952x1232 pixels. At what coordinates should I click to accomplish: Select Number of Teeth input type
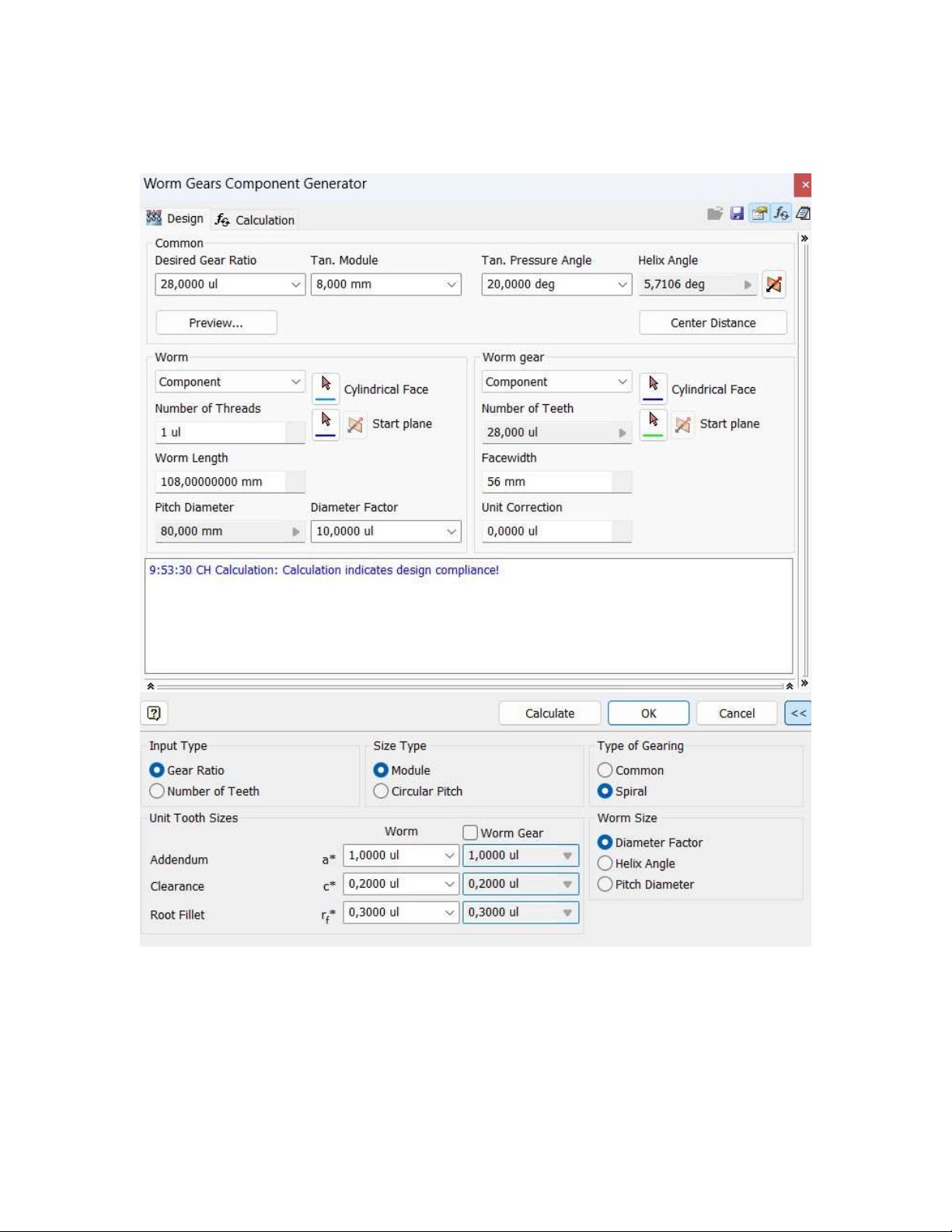point(157,791)
